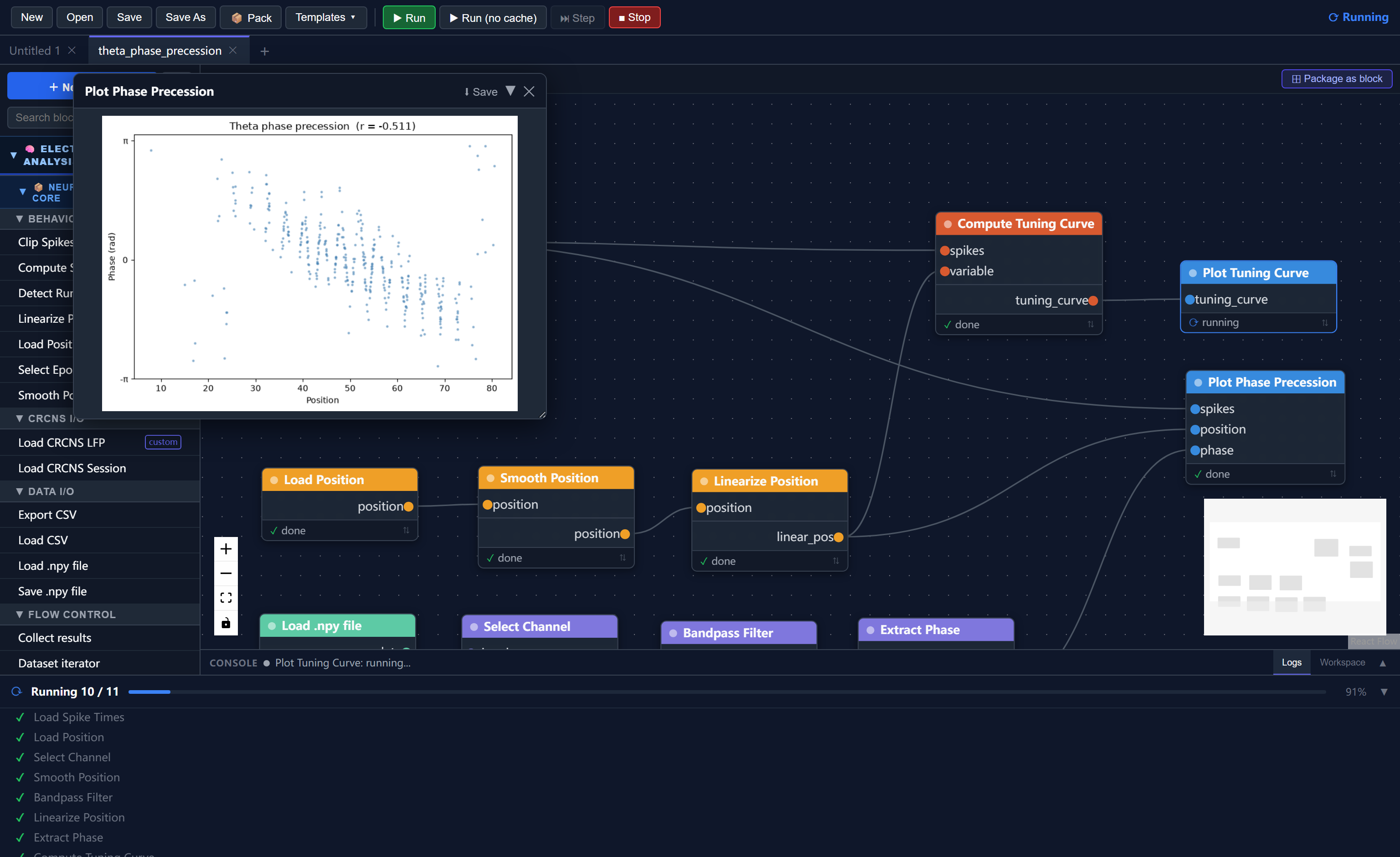1400x857 pixels.
Task: Add a new tab with plus
Action: [x=264, y=51]
